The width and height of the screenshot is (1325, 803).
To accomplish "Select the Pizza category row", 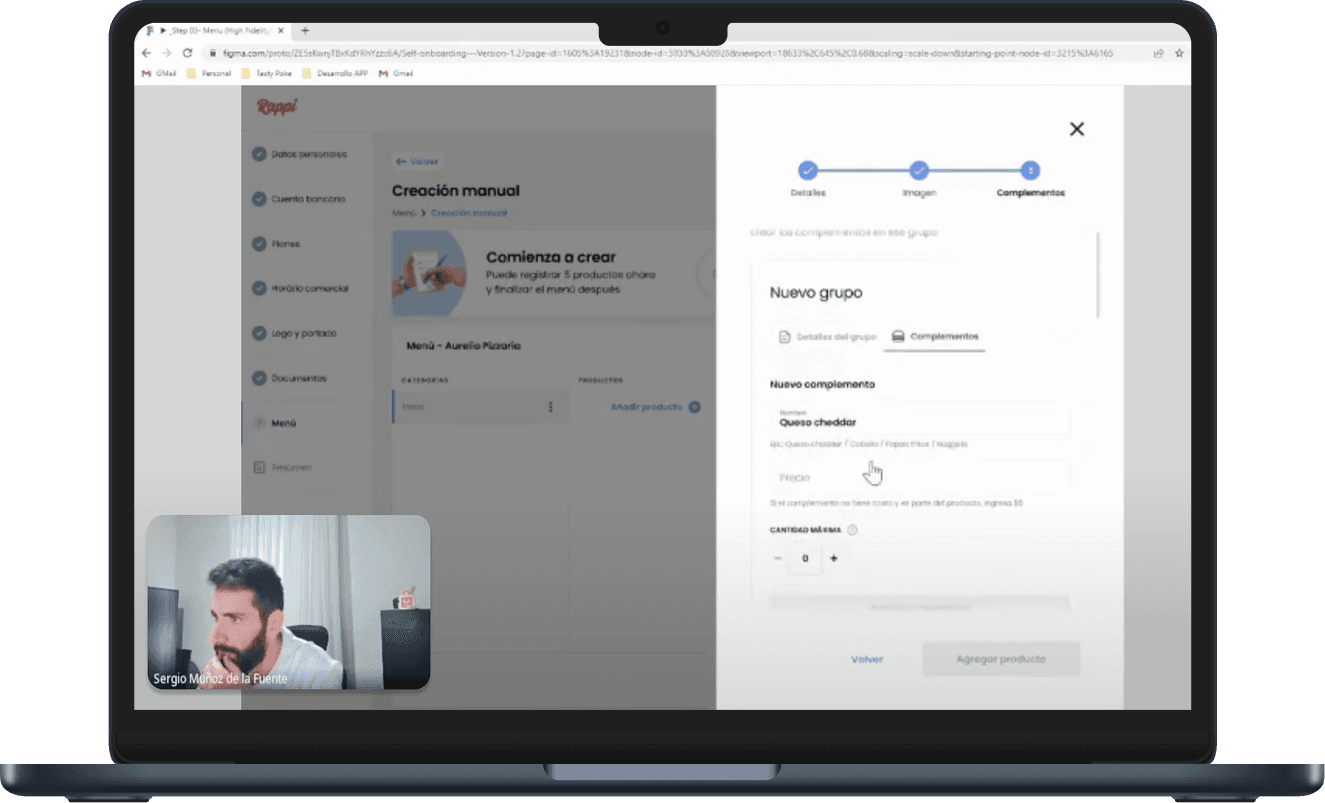I will click(x=480, y=407).
